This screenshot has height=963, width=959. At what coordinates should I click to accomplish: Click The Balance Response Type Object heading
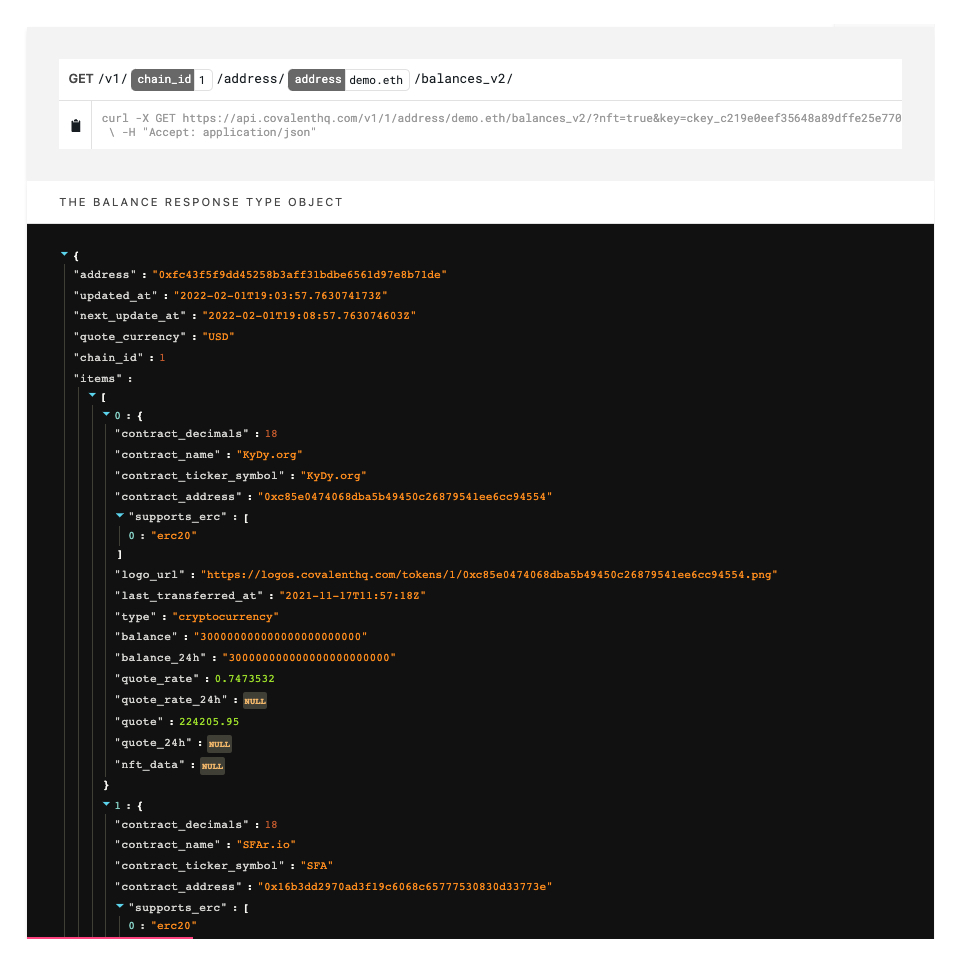pyautogui.click(x=201, y=202)
